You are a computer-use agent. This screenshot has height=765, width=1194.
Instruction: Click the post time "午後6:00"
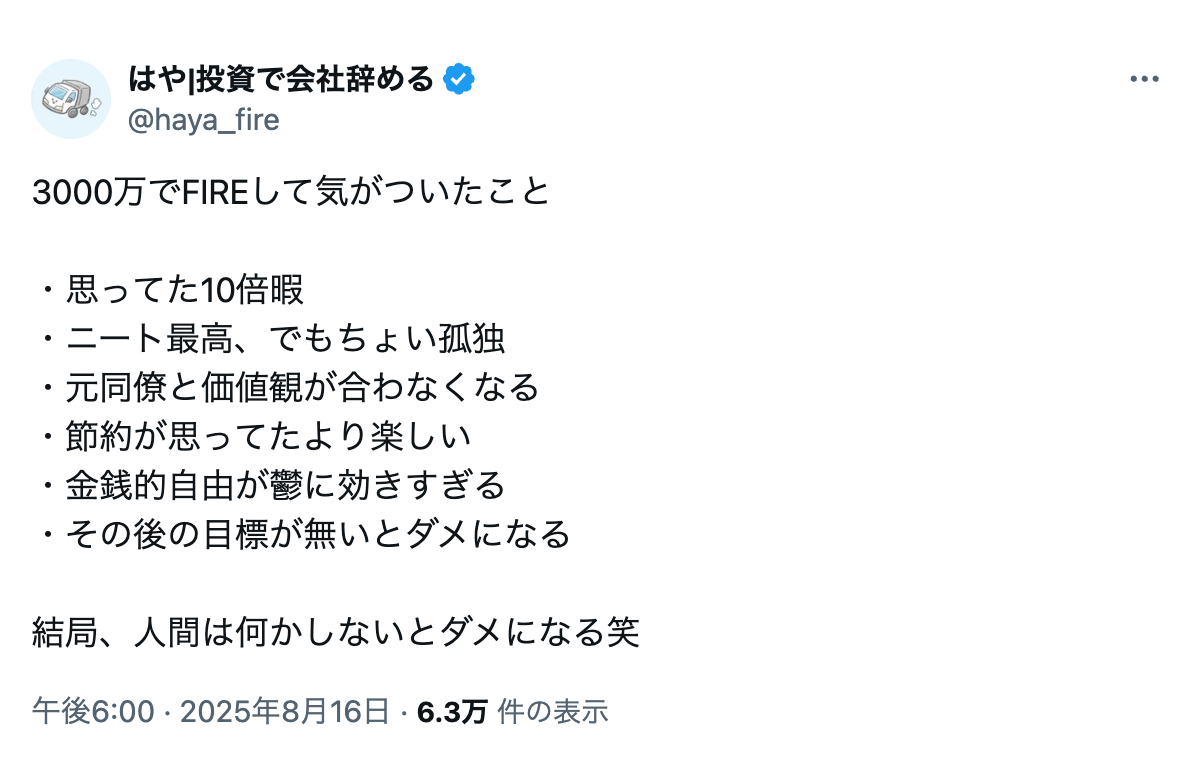click(x=93, y=712)
